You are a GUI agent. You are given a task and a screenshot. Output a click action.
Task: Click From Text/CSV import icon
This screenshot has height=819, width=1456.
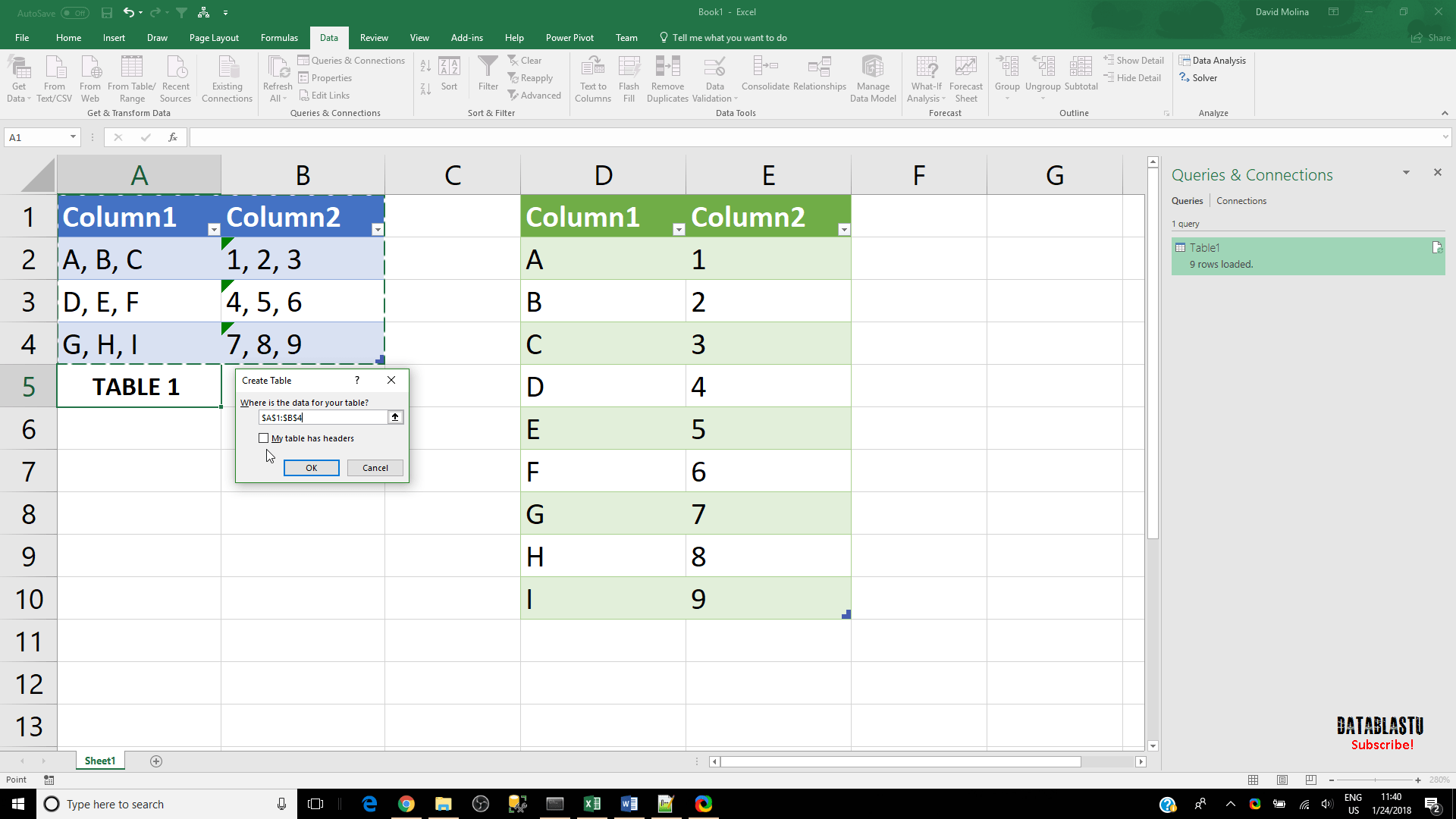pos(55,78)
